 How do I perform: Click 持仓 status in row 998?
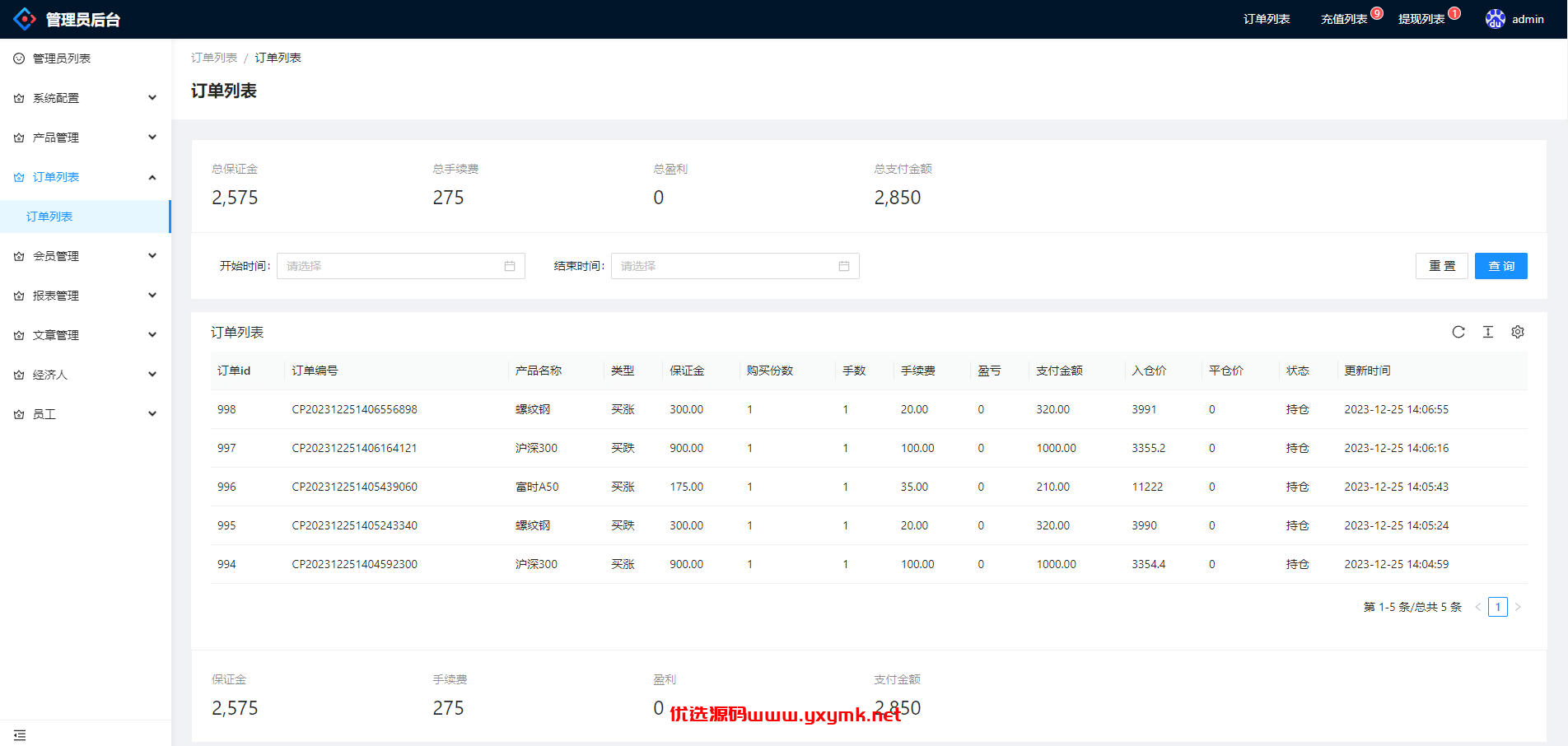point(1298,409)
